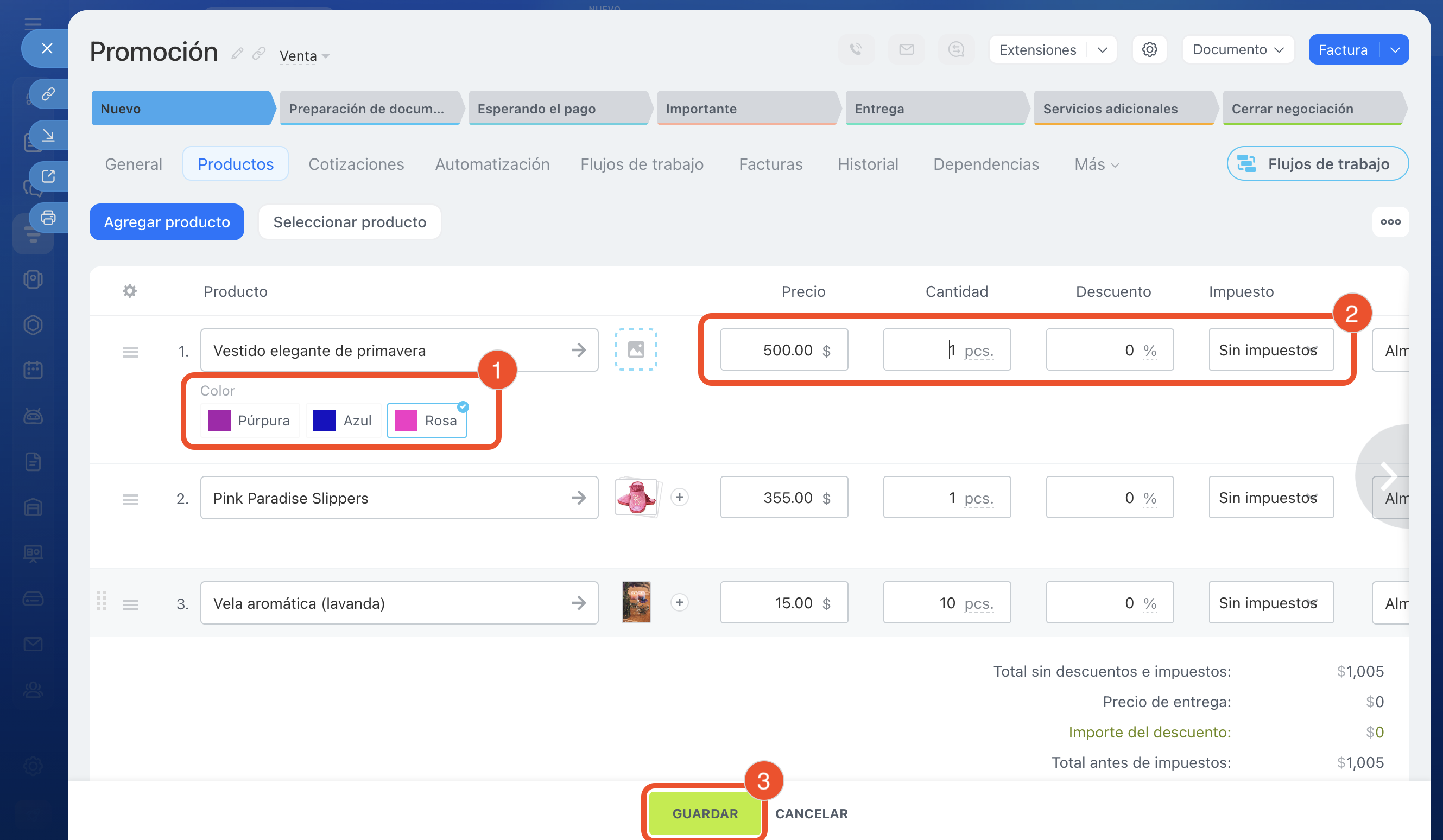
Task: Open the Historial tab
Action: pyautogui.click(x=868, y=165)
